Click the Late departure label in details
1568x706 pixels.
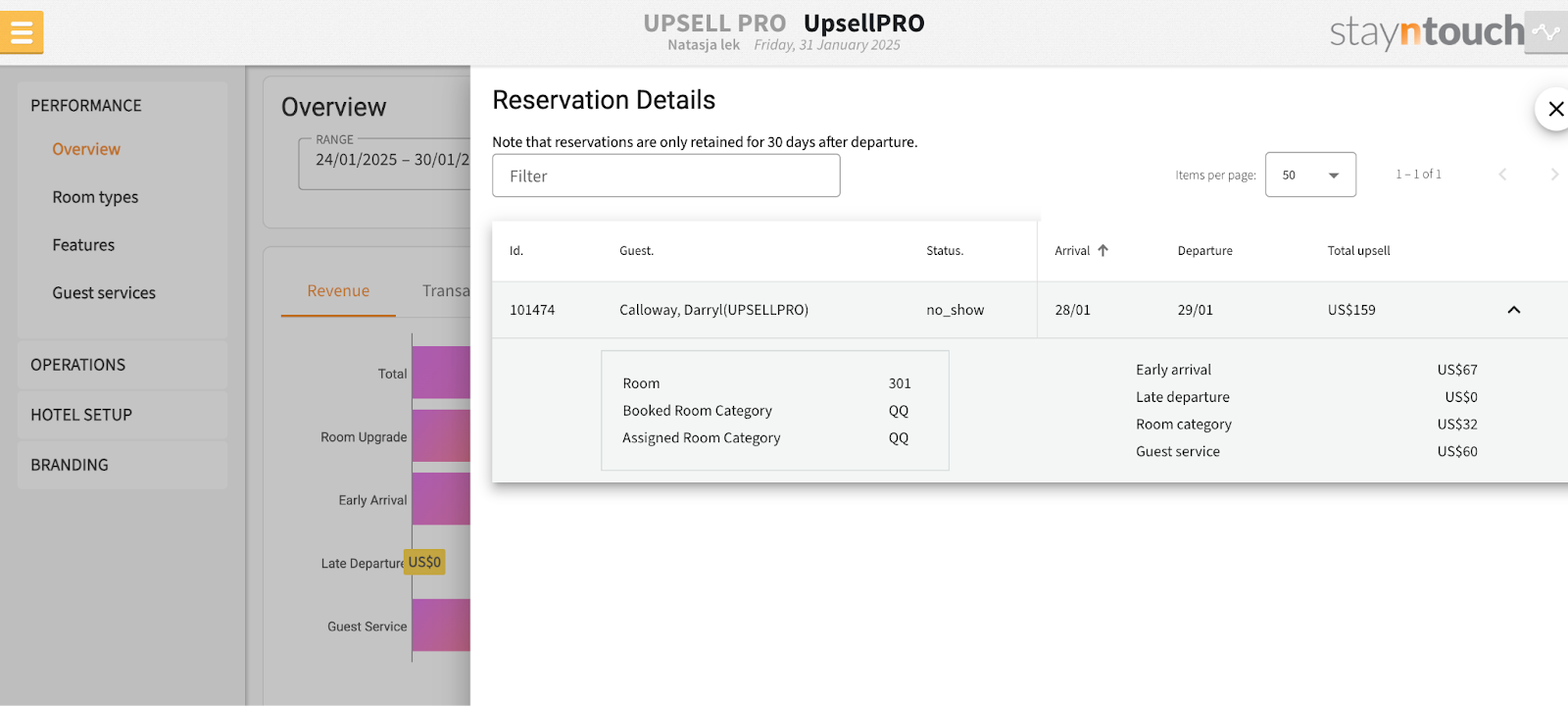coord(1182,397)
